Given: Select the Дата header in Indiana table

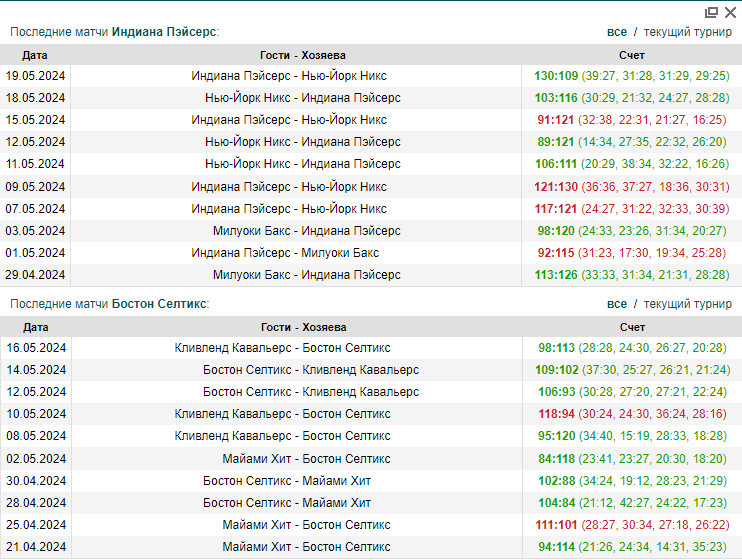Looking at the screenshot, I should [35, 55].
